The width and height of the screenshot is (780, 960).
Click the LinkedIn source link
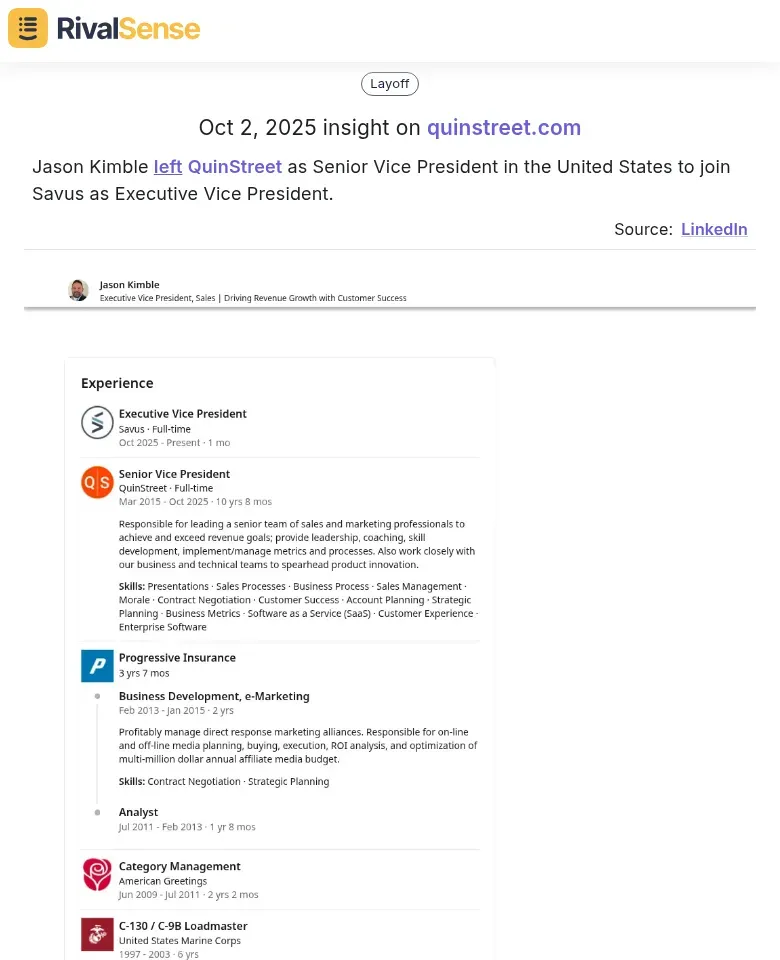[714, 229]
